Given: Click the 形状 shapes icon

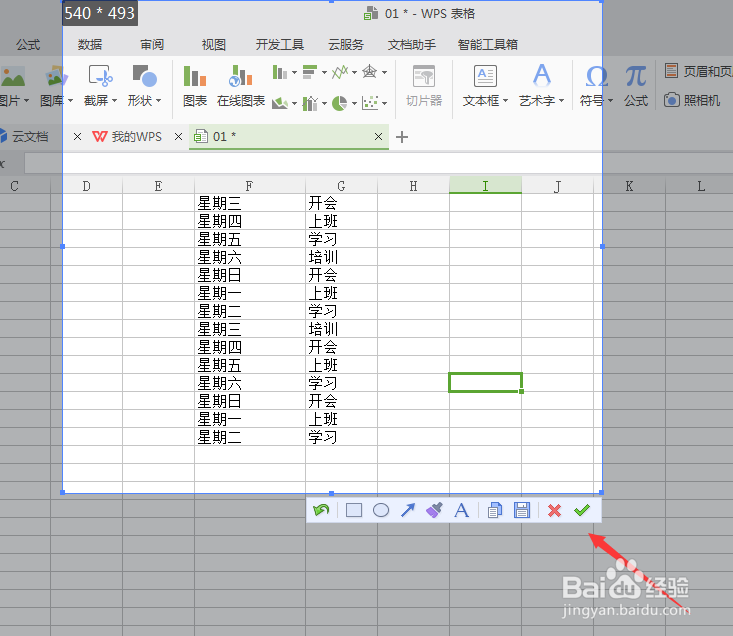Looking at the screenshot, I should tap(144, 76).
